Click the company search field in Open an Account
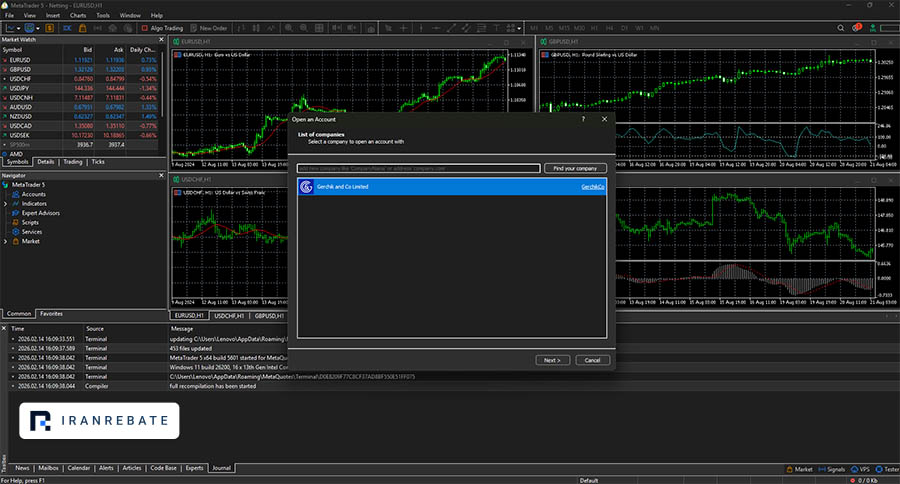The image size is (900, 484). click(x=418, y=168)
